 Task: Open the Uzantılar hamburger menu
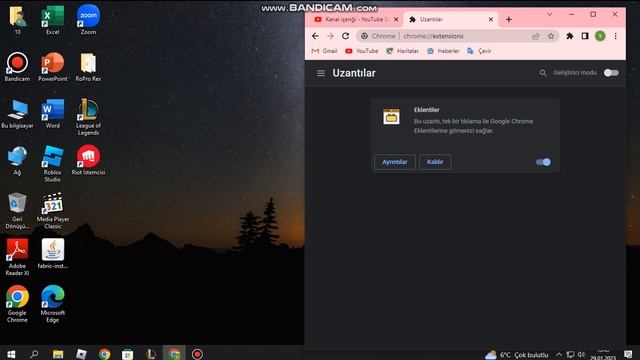point(321,73)
